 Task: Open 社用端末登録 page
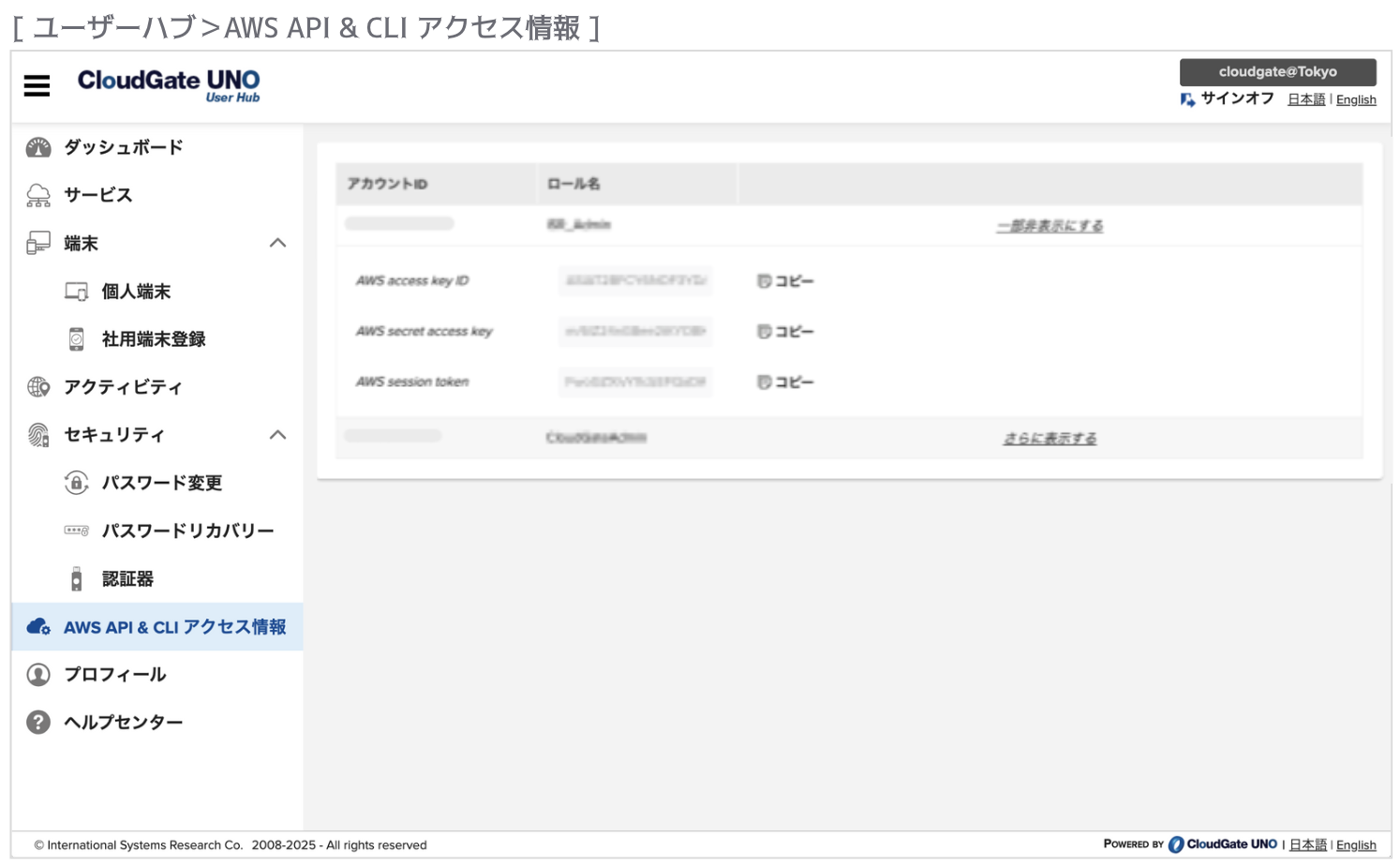click(x=154, y=339)
